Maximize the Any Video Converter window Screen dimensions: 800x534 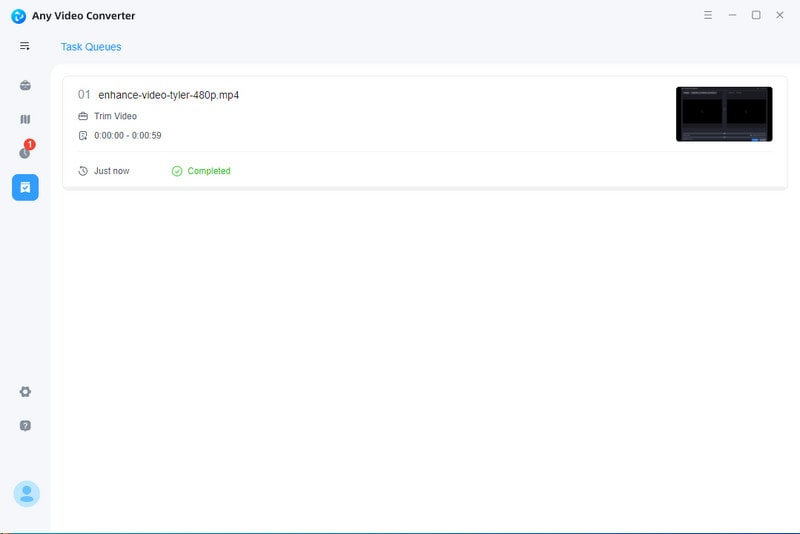pyautogui.click(x=756, y=15)
